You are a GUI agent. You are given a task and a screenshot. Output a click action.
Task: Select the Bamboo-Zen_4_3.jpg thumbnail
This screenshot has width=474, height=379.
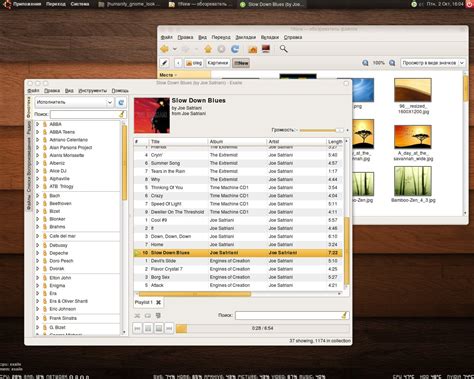pyautogui.click(x=413, y=181)
